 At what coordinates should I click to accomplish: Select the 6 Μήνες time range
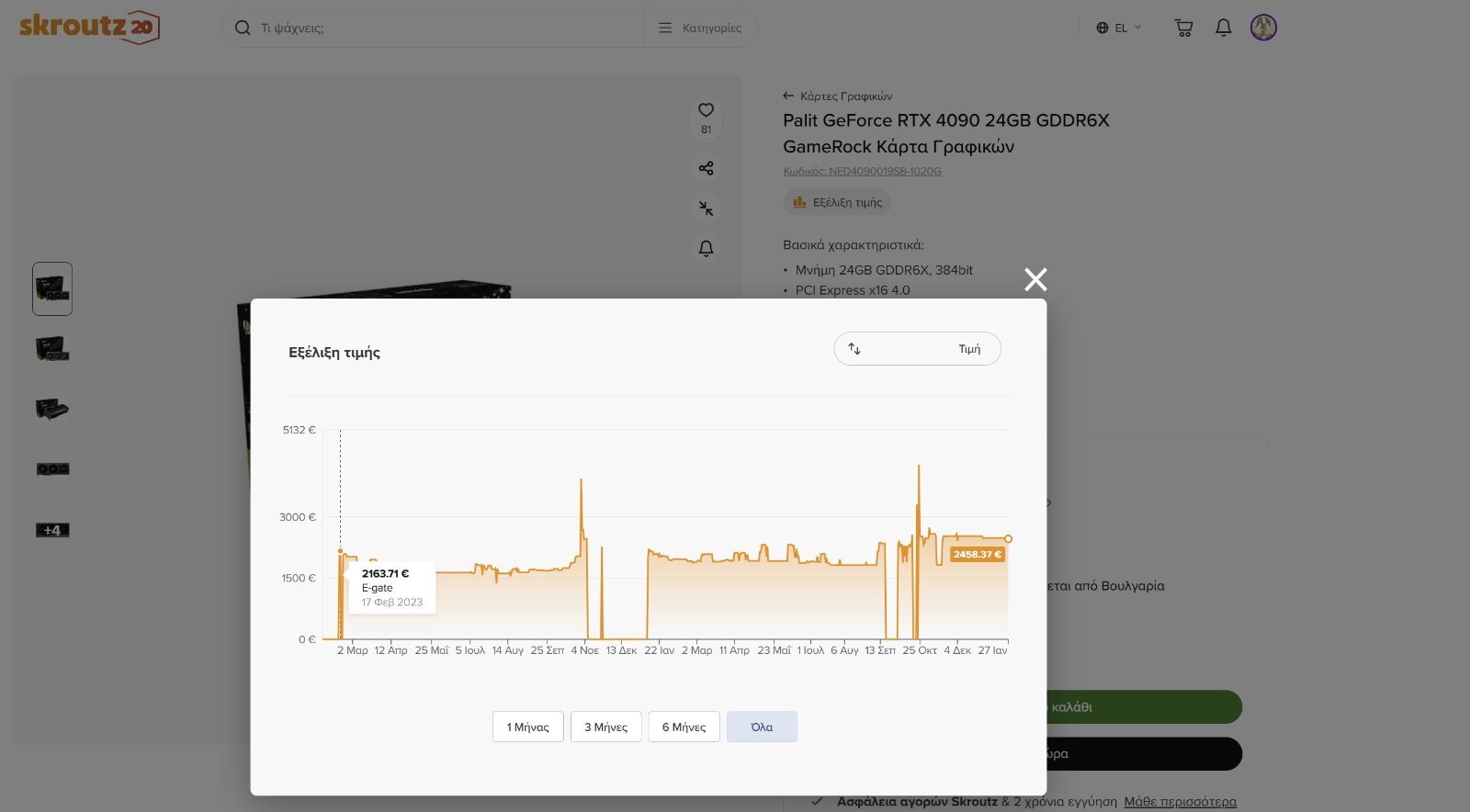point(684,727)
